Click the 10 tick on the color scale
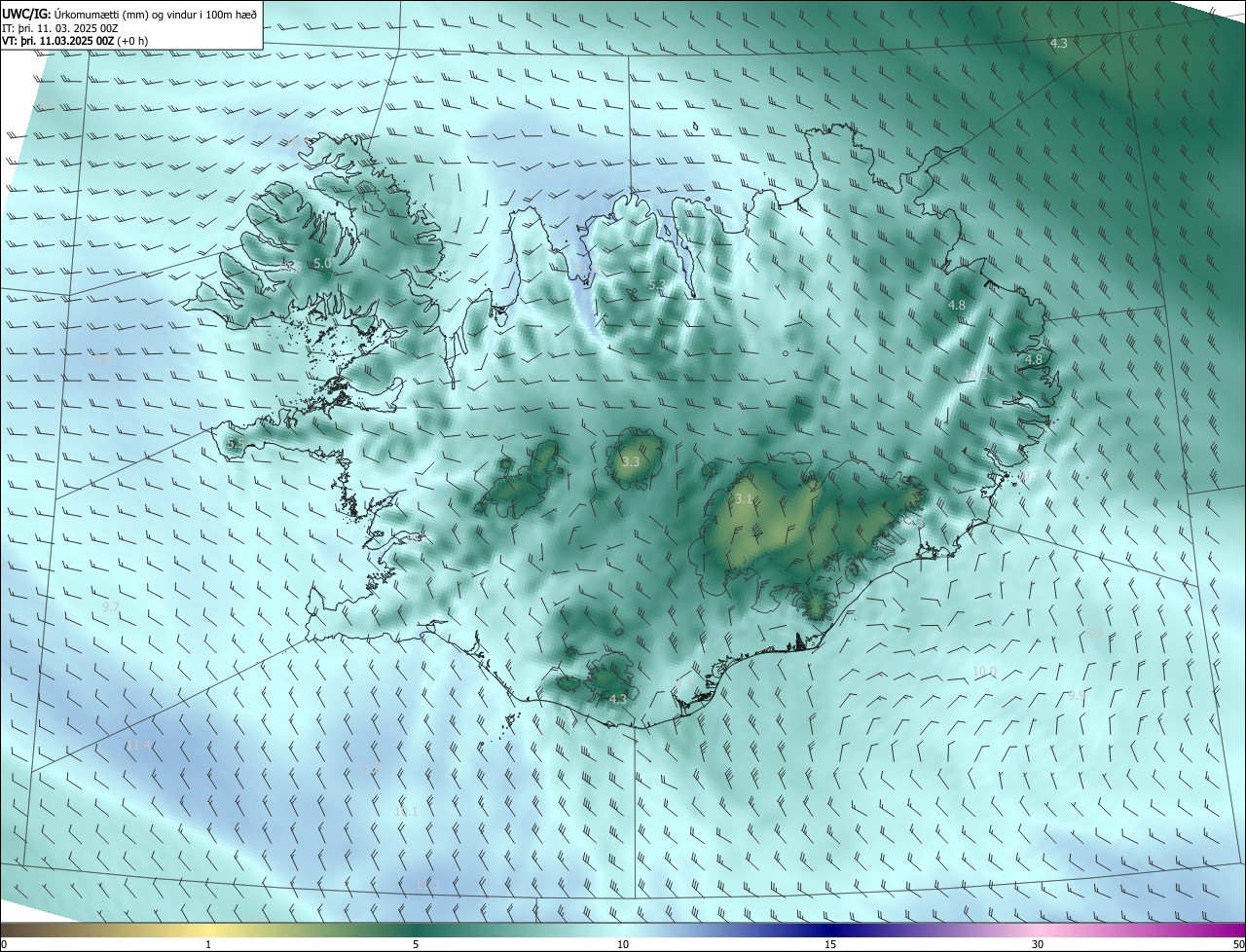Screen dimensions: 1246x952 [x=623, y=944]
